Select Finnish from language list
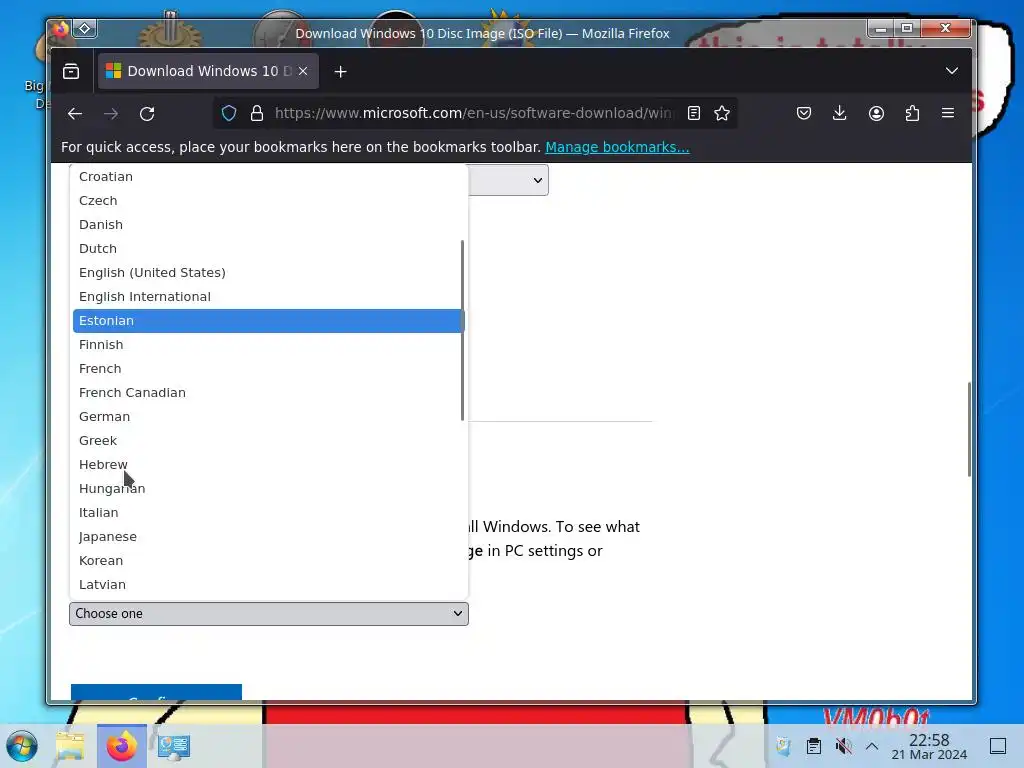The image size is (1024, 768). (x=268, y=345)
